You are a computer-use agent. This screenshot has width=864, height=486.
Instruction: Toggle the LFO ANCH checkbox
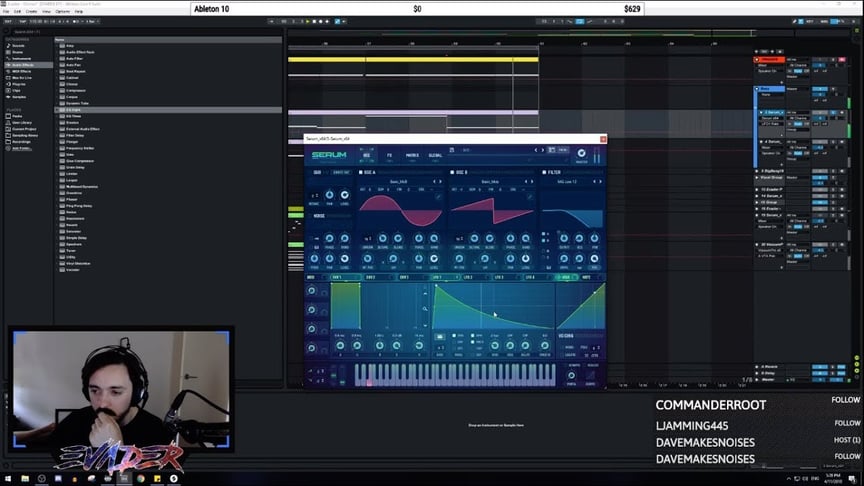click(x=472, y=342)
